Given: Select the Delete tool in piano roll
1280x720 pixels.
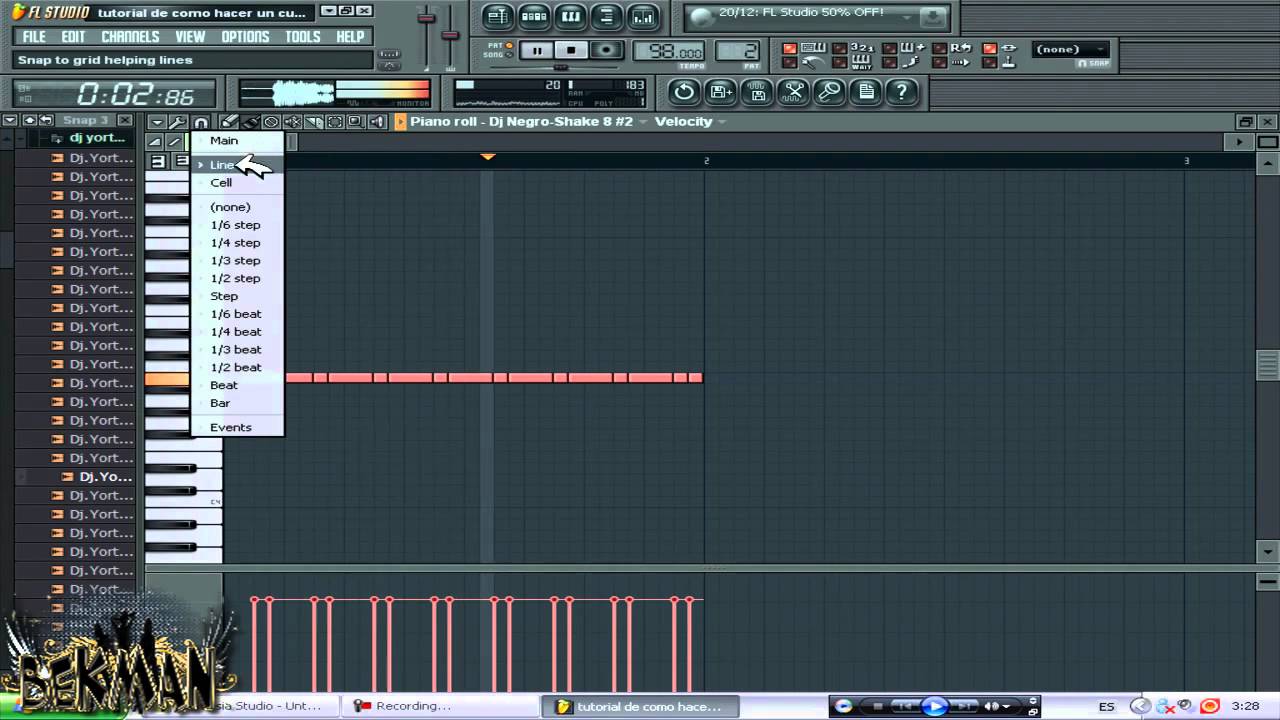Looking at the screenshot, I should [x=271, y=122].
